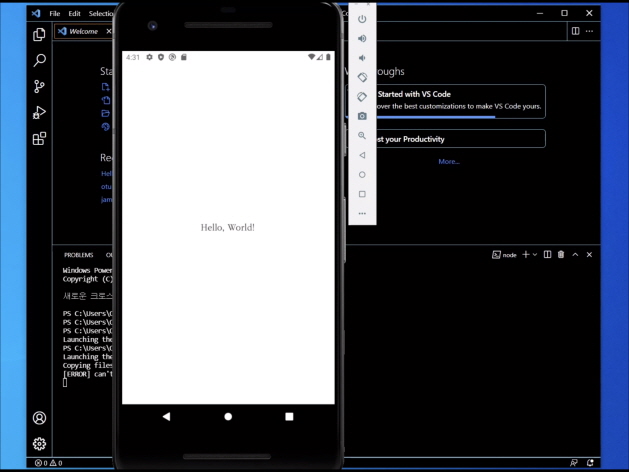Open the Edit menu
The height and width of the screenshot is (472, 629).
(x=74, y=14)
